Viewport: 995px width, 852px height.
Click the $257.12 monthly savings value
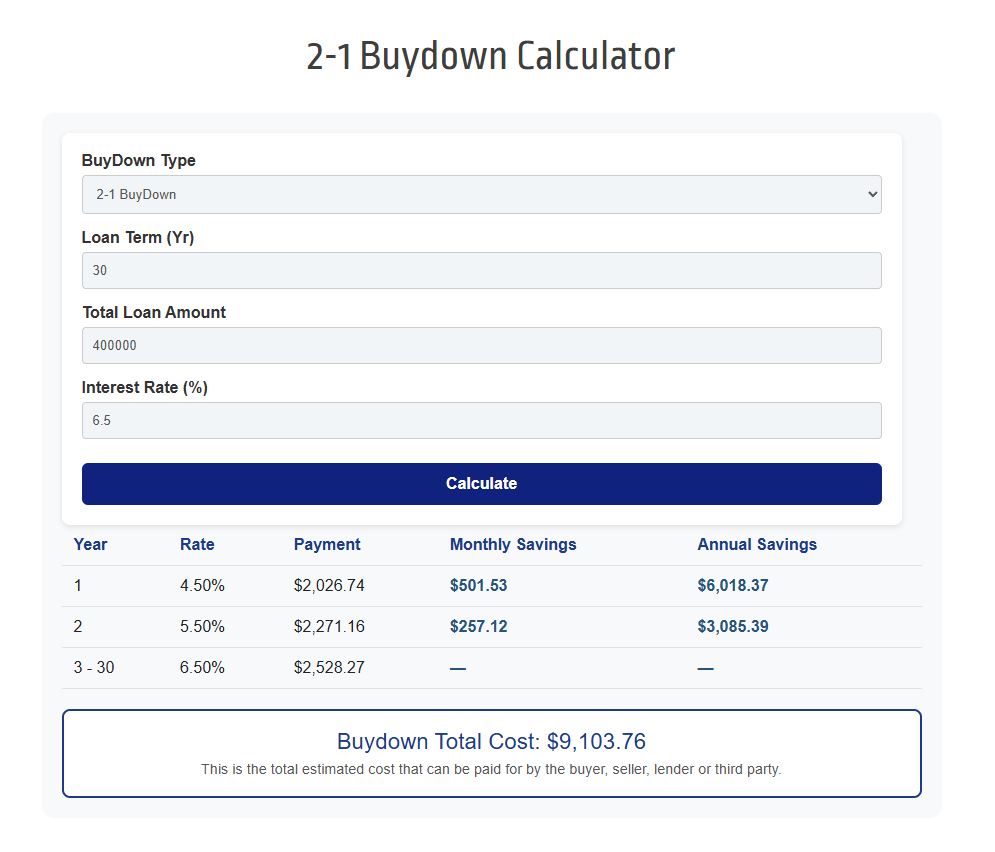[x=478, y=627]
